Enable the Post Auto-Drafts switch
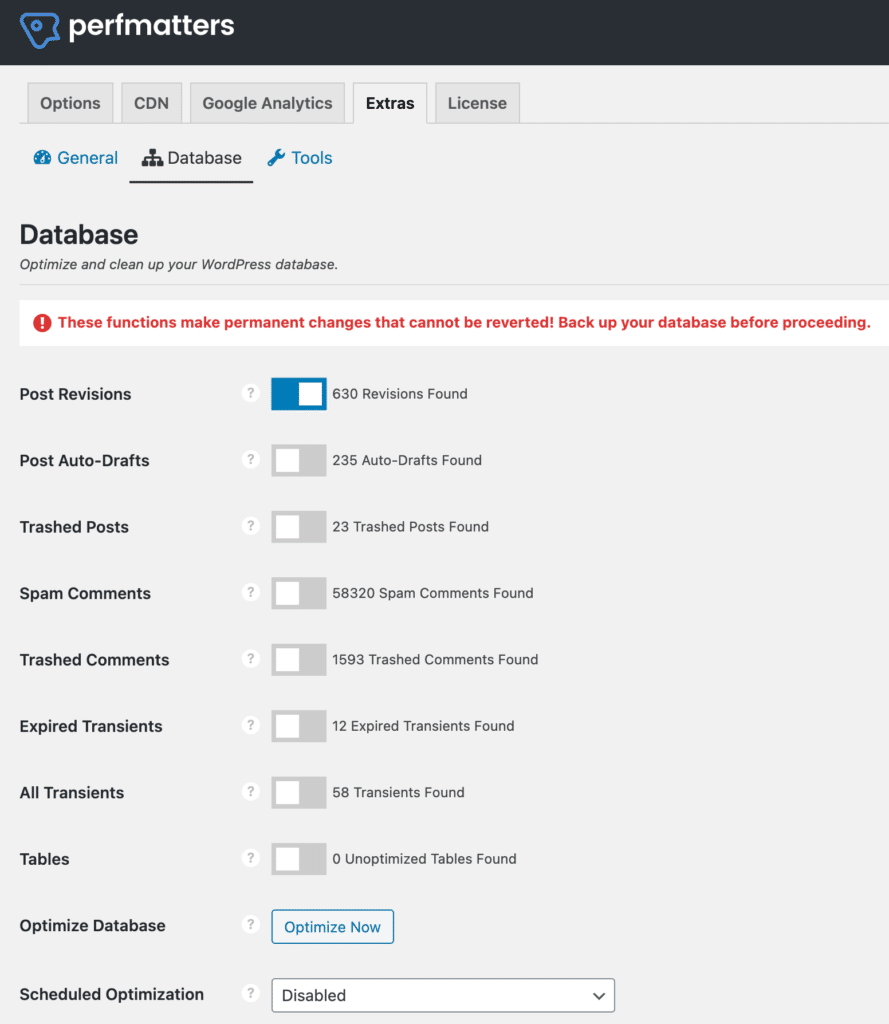 coord(298,460)
